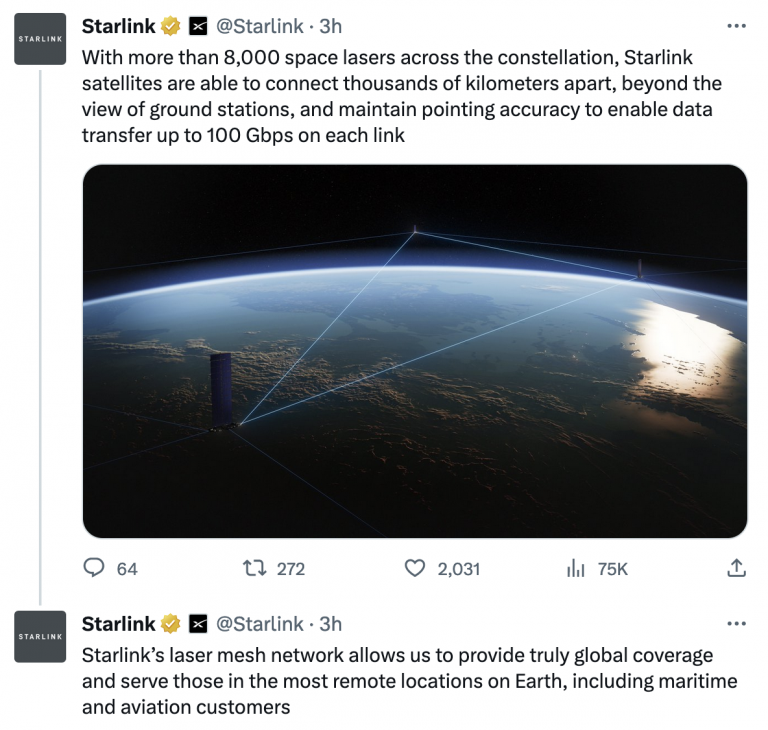Open more options on the space lasers tweet
Image resolution: width=768 pixels, height=730 pixels.
point(736,26)
